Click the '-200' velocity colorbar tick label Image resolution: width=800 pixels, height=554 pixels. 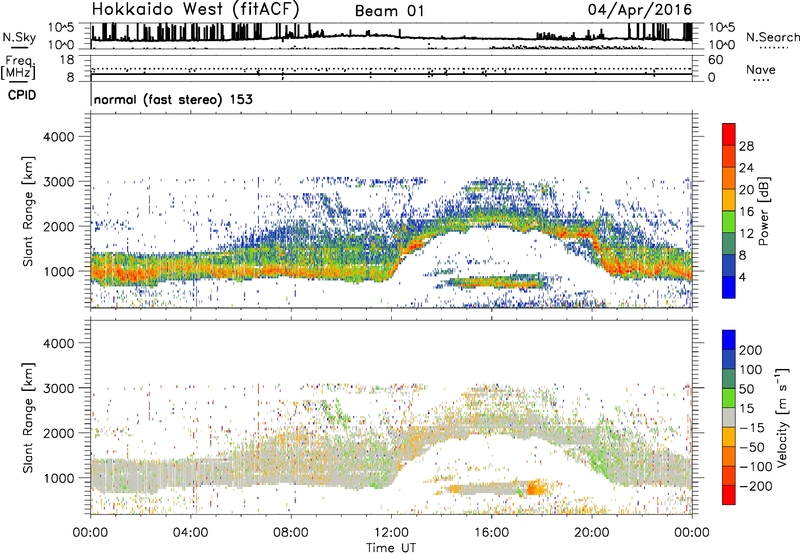(x=755, y=486)
